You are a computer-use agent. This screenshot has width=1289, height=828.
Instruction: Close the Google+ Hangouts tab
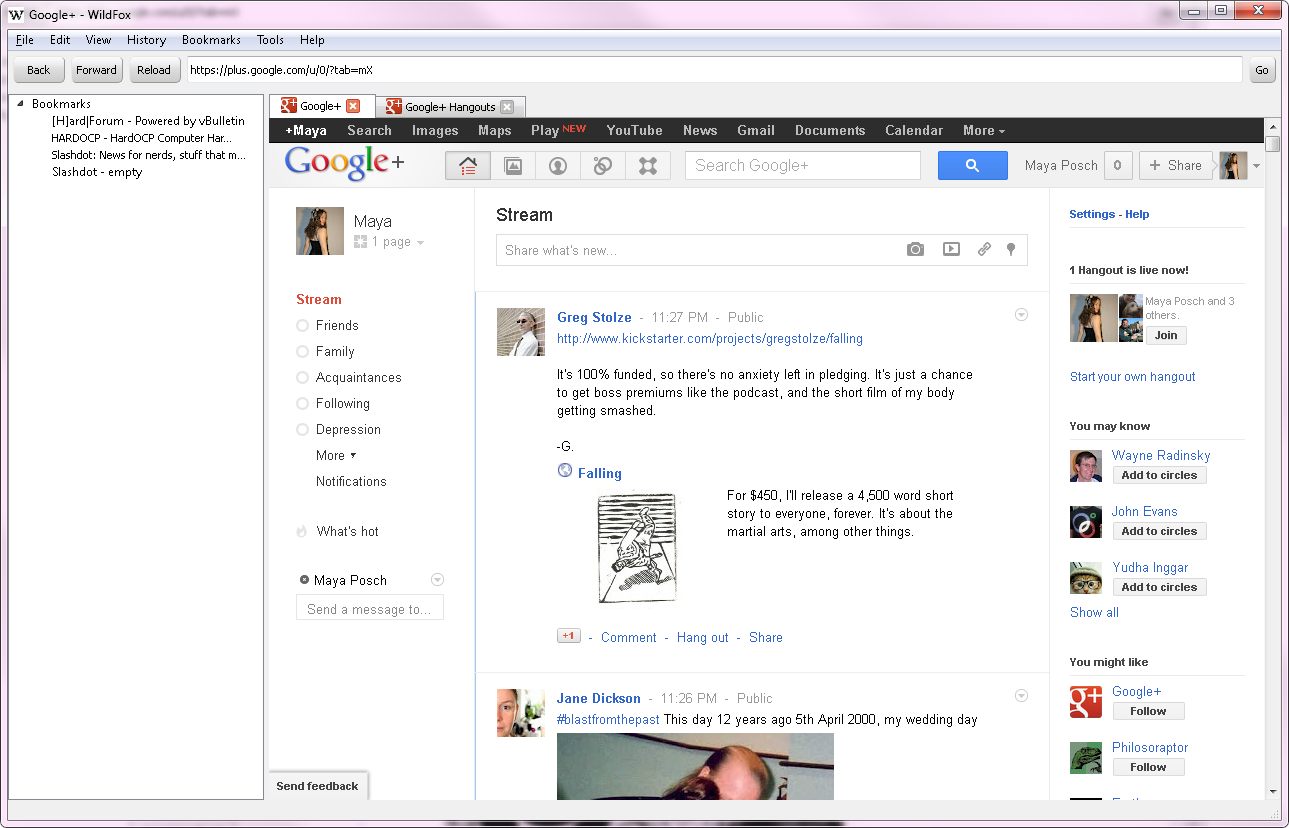507,107
